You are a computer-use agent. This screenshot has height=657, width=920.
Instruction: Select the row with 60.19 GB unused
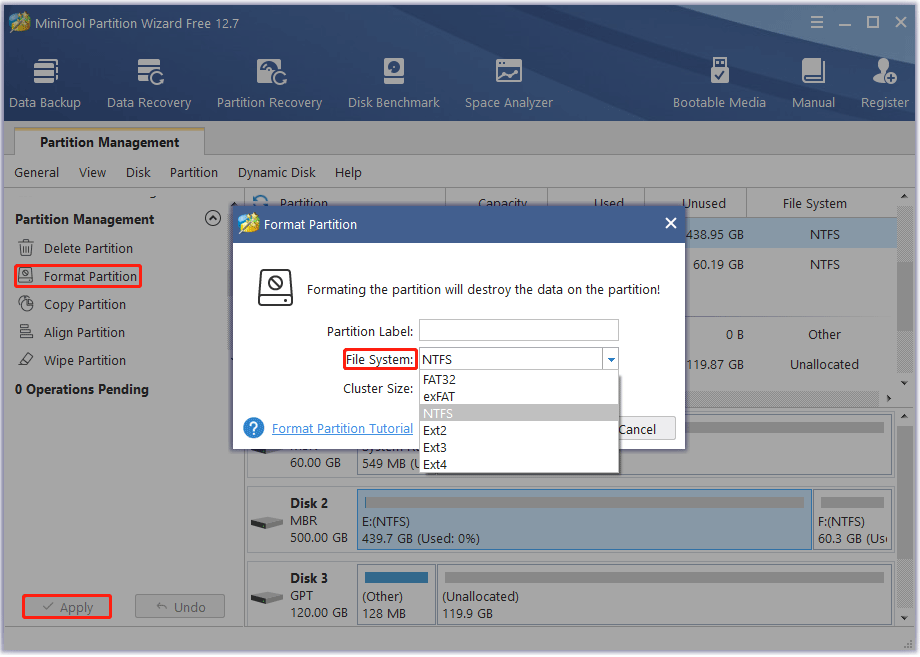[x=790, y=265]
